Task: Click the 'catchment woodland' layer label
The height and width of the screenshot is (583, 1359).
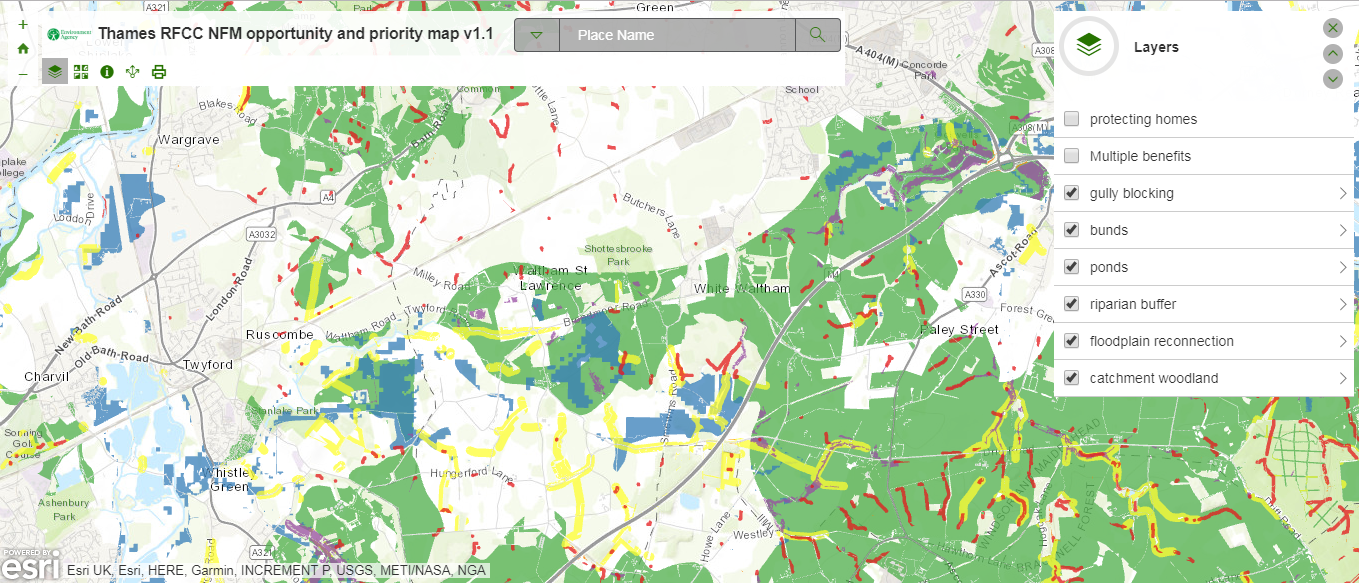Action: (1154, 378)
